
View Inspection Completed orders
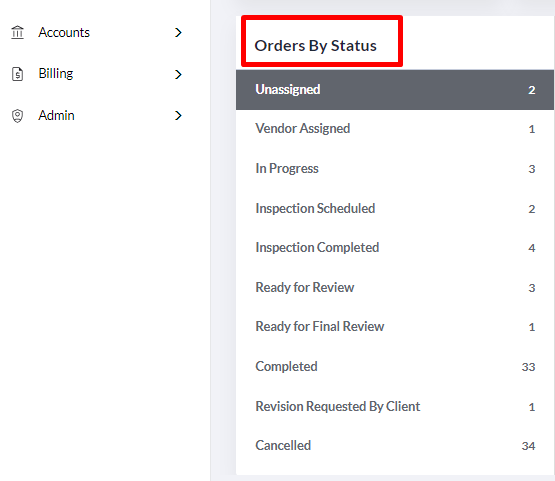(395, 248)
